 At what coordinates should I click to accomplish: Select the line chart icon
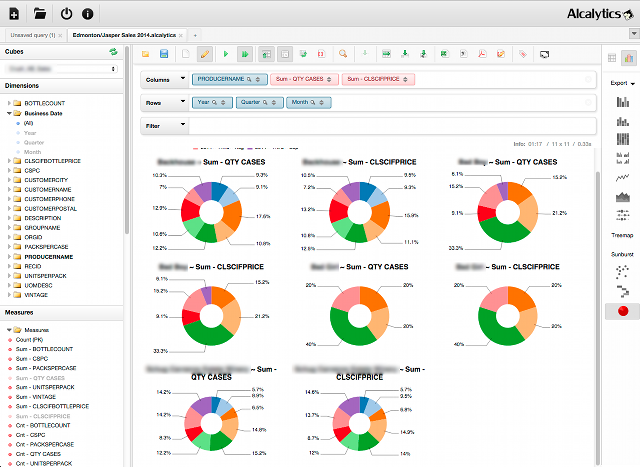622,178
